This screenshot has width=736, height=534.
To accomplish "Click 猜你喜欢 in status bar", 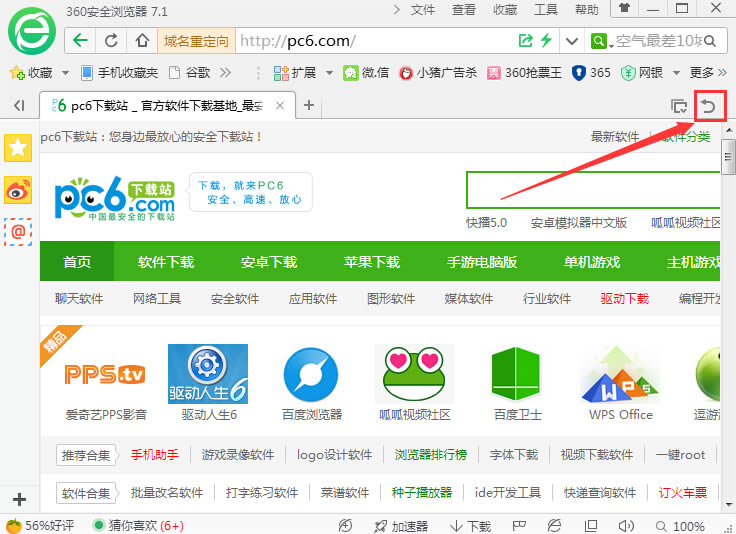I will pyautogui.click(x=138, y=526).
